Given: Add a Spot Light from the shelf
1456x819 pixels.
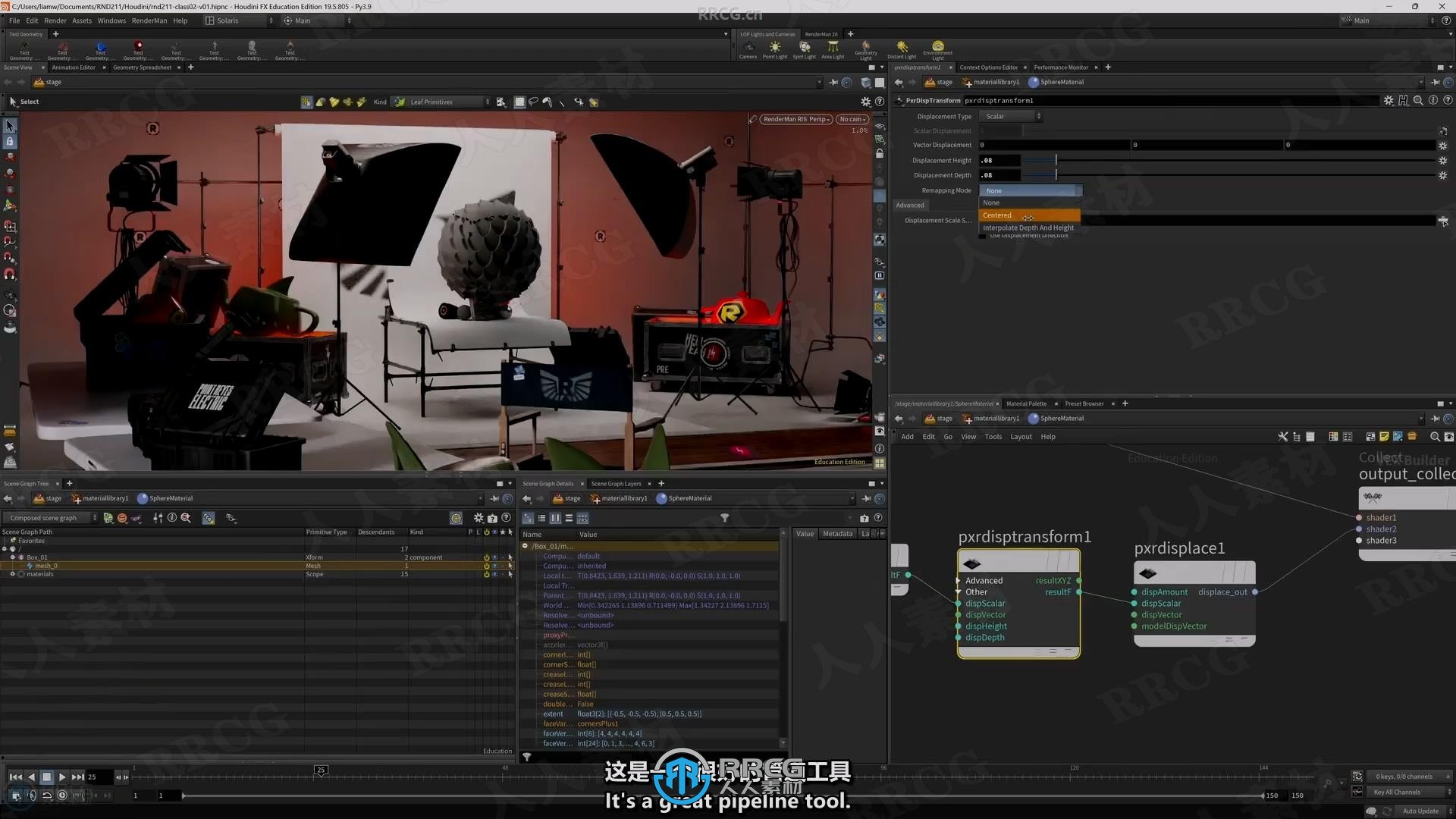Looking at the screenshot, I should click(x=804, y=50).
